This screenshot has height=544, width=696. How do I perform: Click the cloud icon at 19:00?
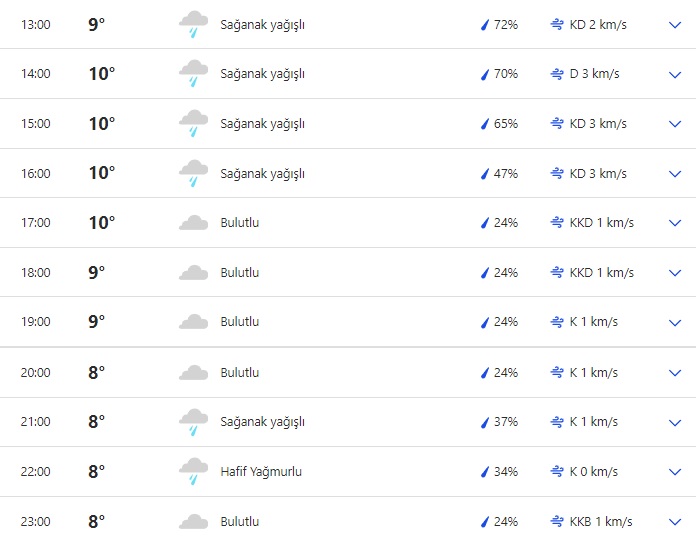(x=193, y=322)
